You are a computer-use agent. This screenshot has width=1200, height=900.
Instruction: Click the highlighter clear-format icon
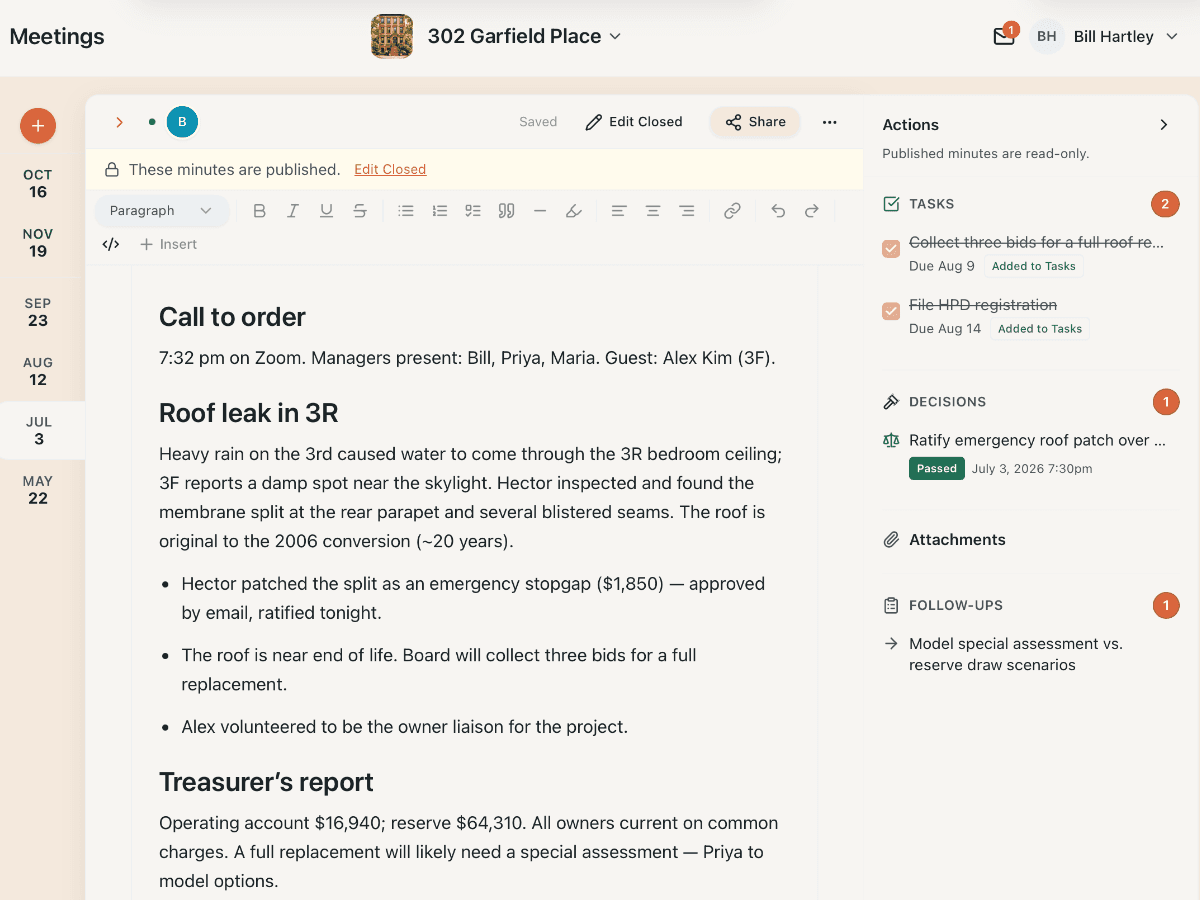pos(573,211)
